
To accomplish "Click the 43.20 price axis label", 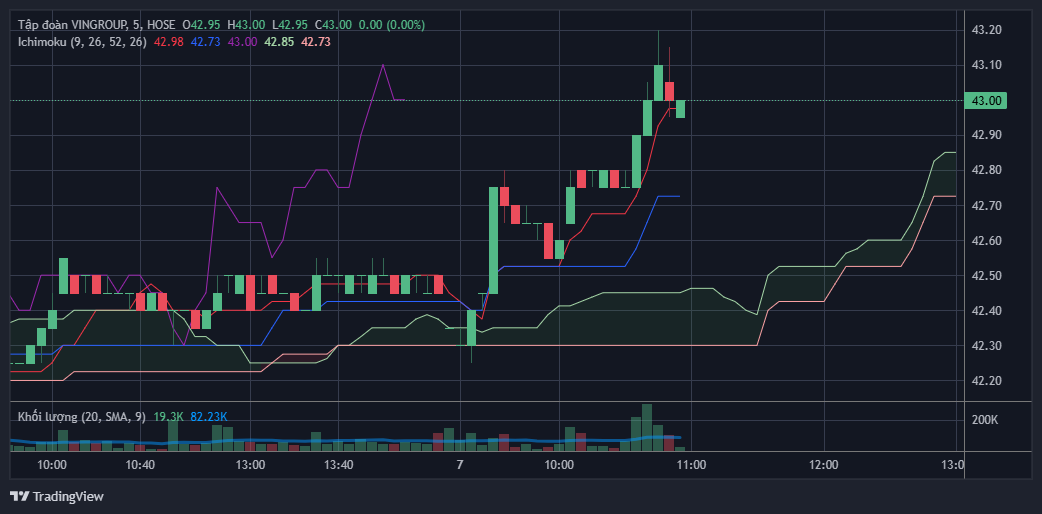I will click(986, 30).
